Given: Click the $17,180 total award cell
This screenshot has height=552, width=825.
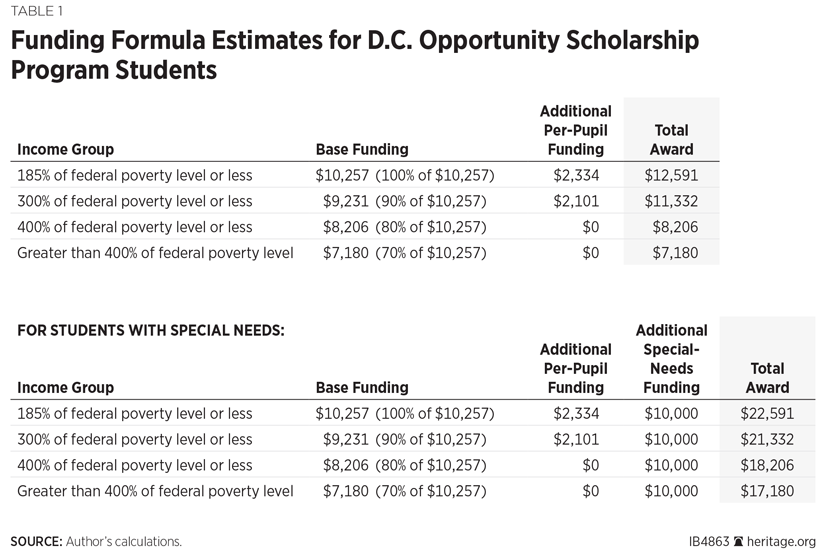Looking at the screenshot, I should (767, 491).
